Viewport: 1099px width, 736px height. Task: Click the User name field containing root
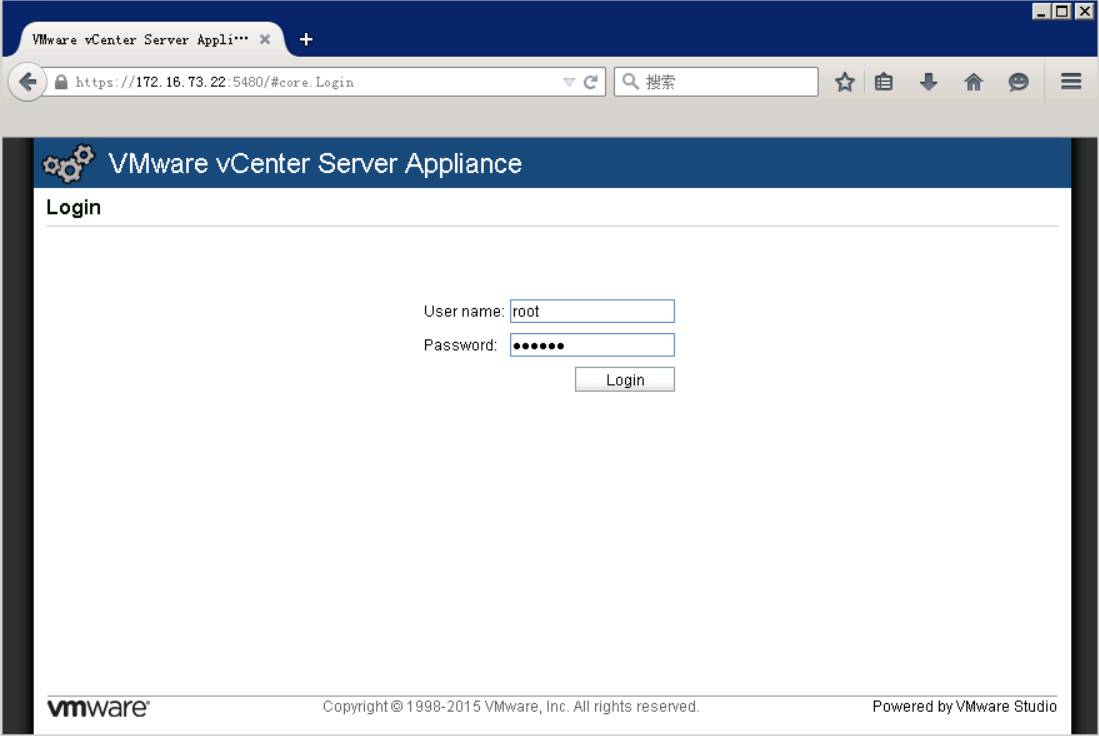point(592,311)
